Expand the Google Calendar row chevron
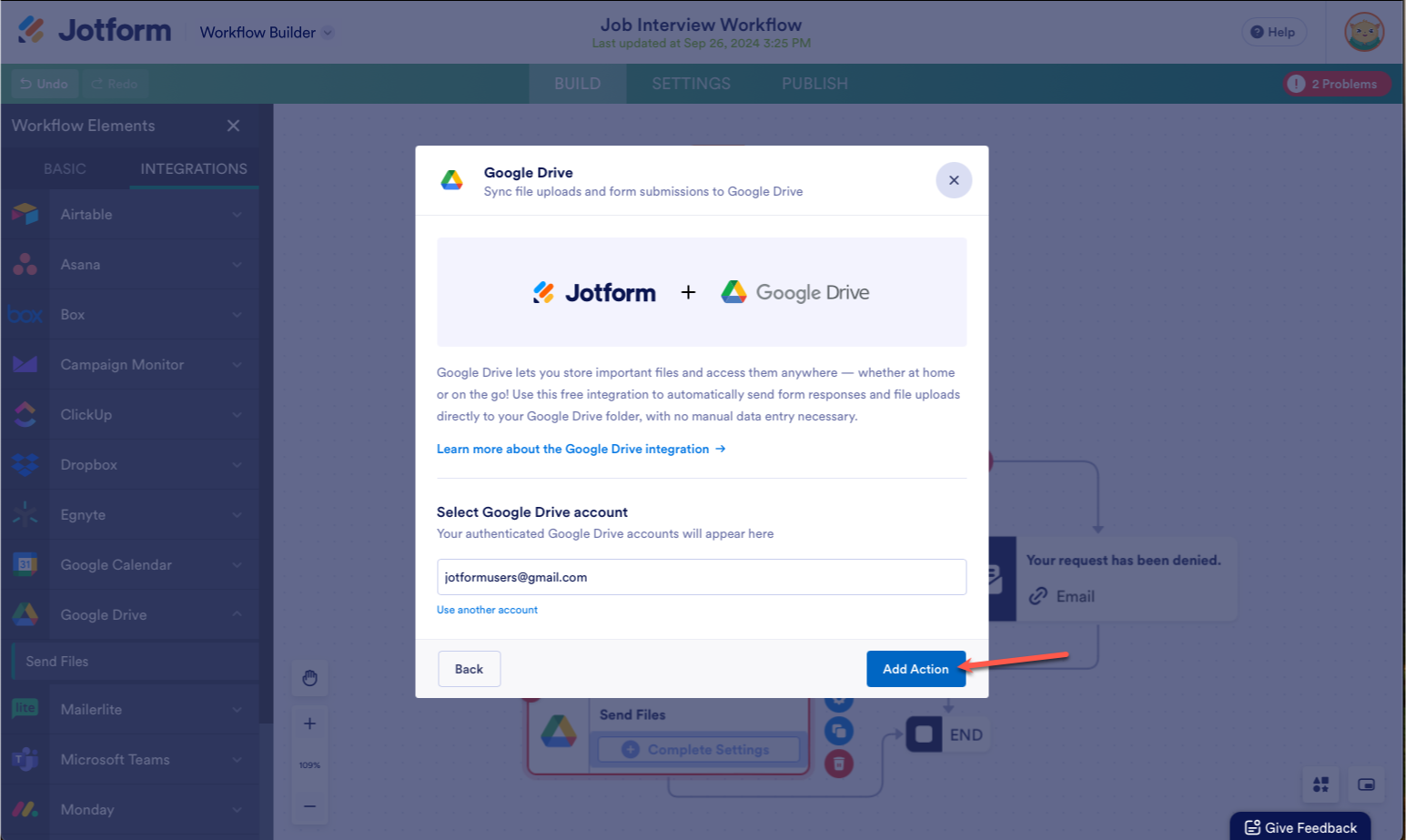Screen dimensions: 1406x840 (237, 565)
